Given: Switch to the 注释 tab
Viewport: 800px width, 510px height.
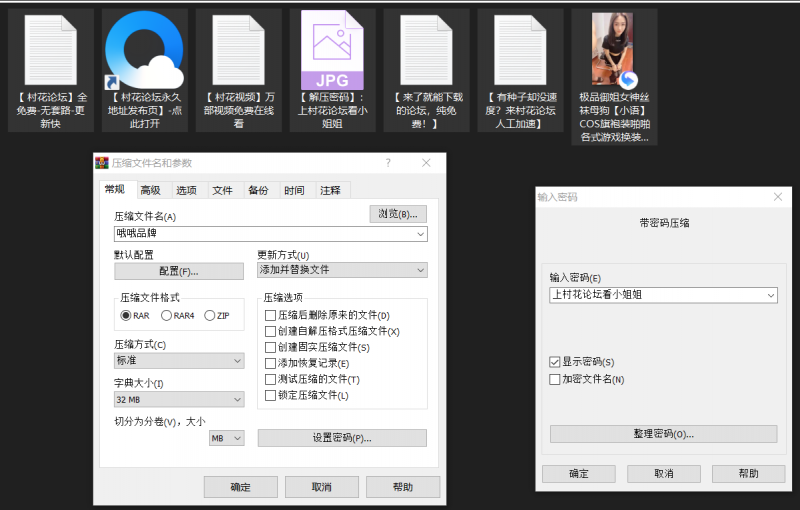Looking at the screenshot, I should pos(330,190).
